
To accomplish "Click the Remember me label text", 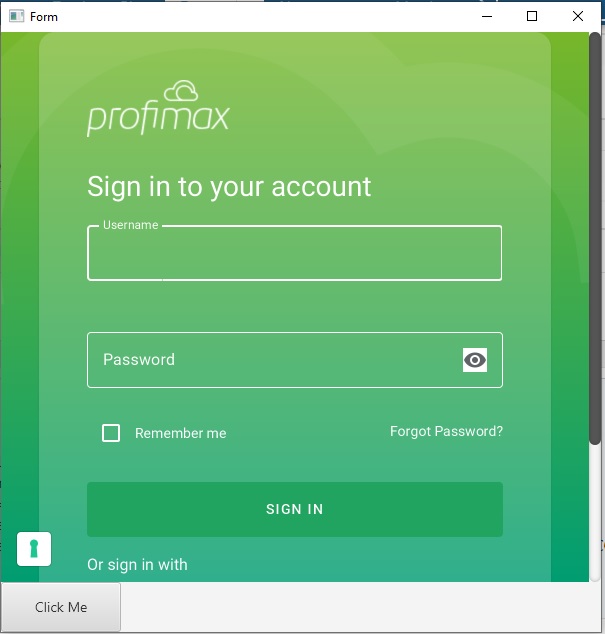I will (x=181, y=433).
